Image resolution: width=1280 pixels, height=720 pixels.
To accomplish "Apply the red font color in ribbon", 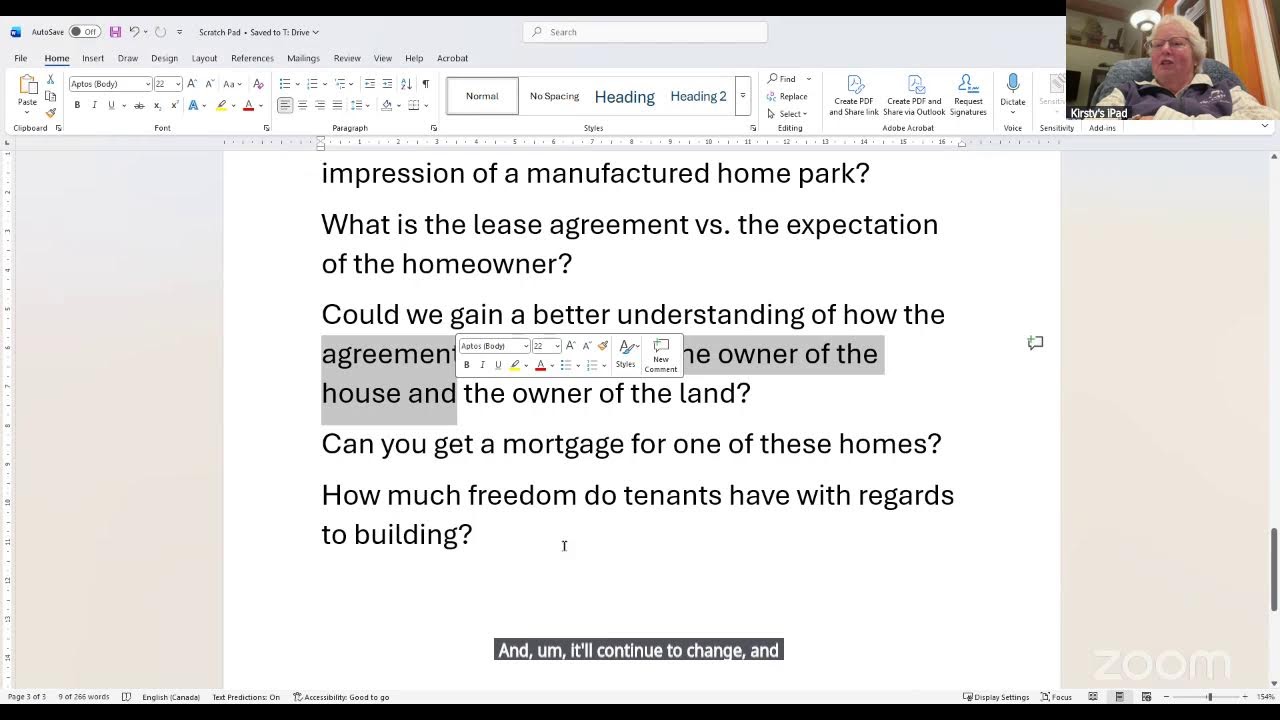I will (x=248, y=105).
